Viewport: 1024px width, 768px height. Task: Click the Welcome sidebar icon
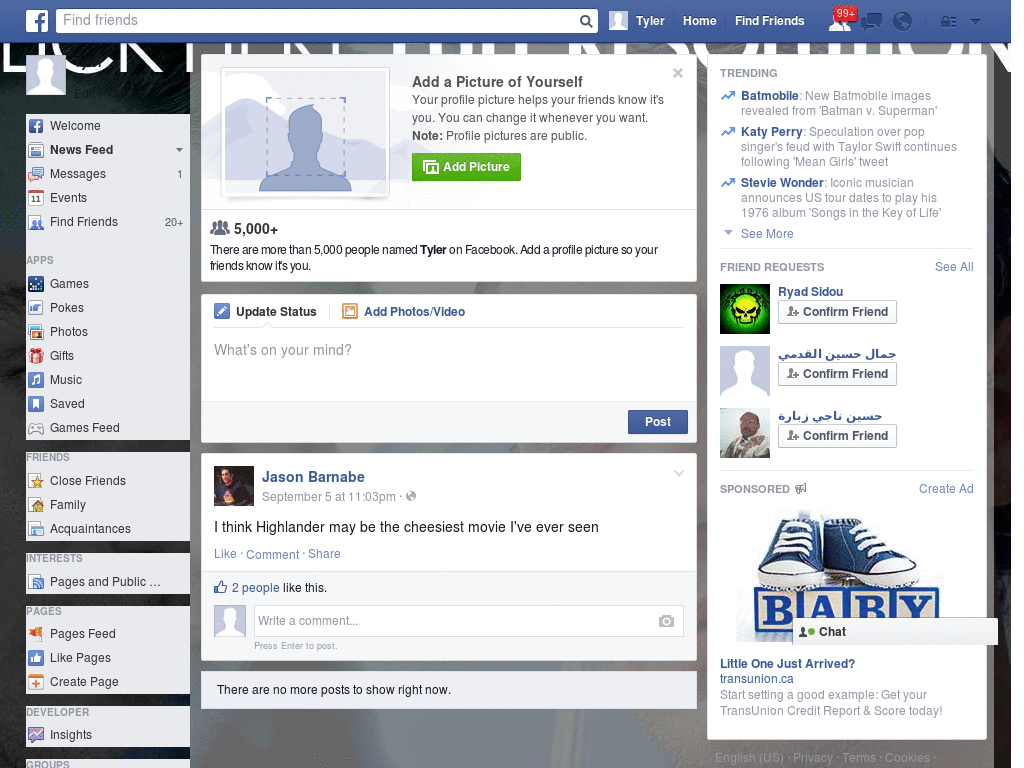(x=36, y=126)
